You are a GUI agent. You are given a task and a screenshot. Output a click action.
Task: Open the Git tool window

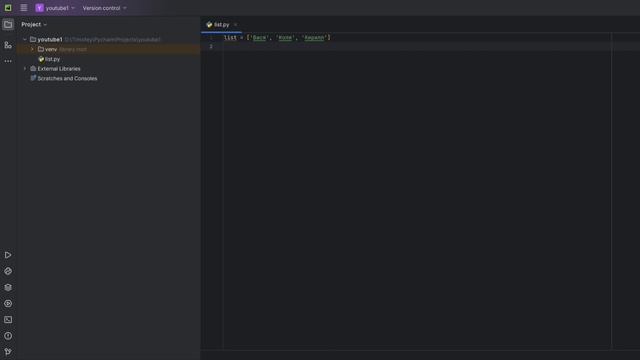click(x=8, y=351)
